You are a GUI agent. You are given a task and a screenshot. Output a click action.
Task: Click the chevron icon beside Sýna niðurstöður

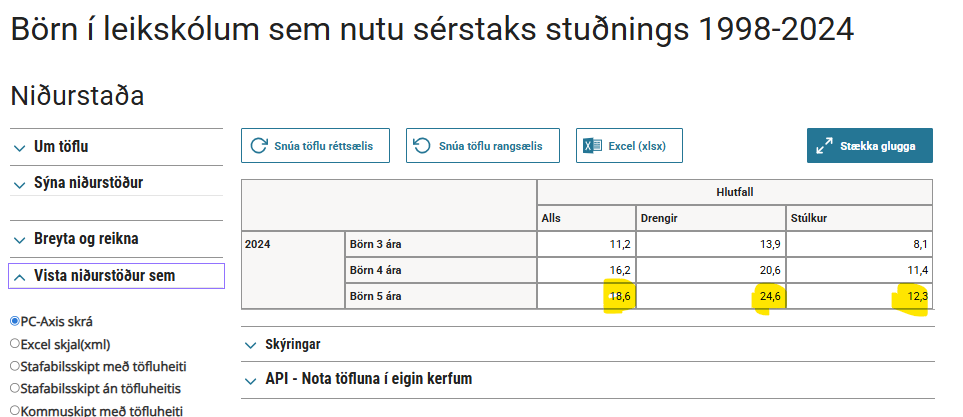tap(20, 184)
